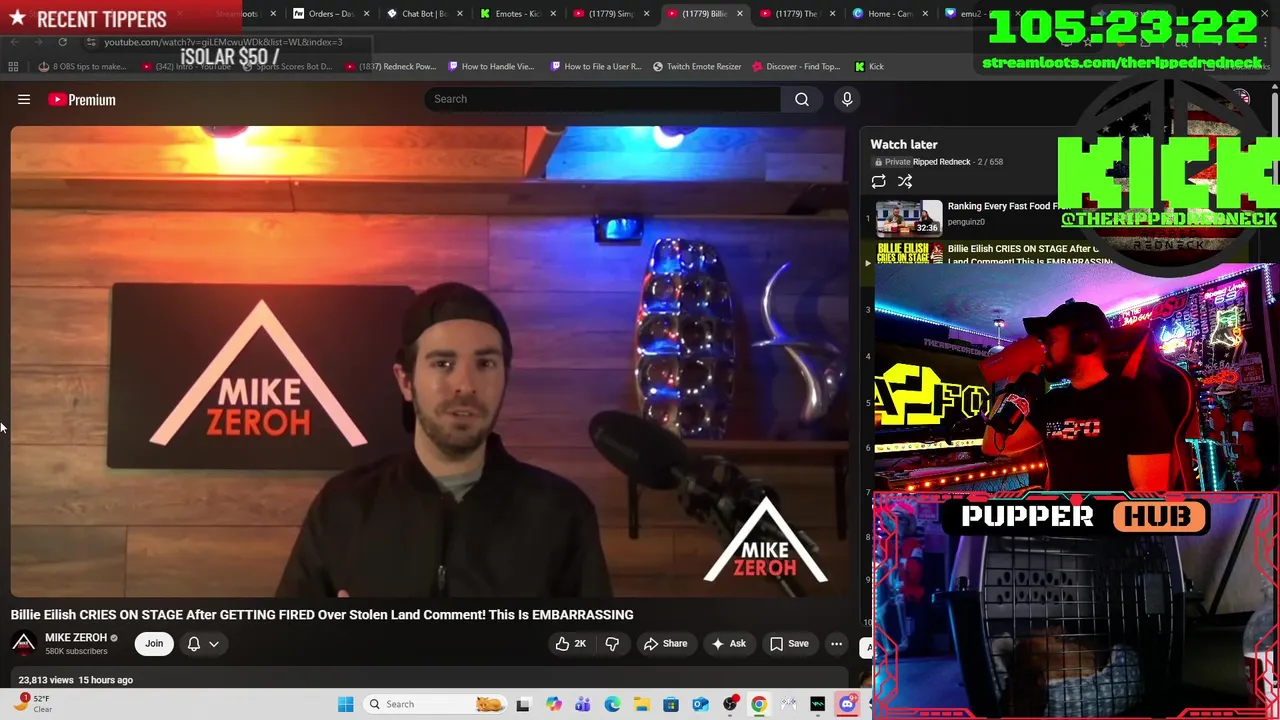Open Microsoft Store taskbar icon
1280x720 pixels.
671,704
